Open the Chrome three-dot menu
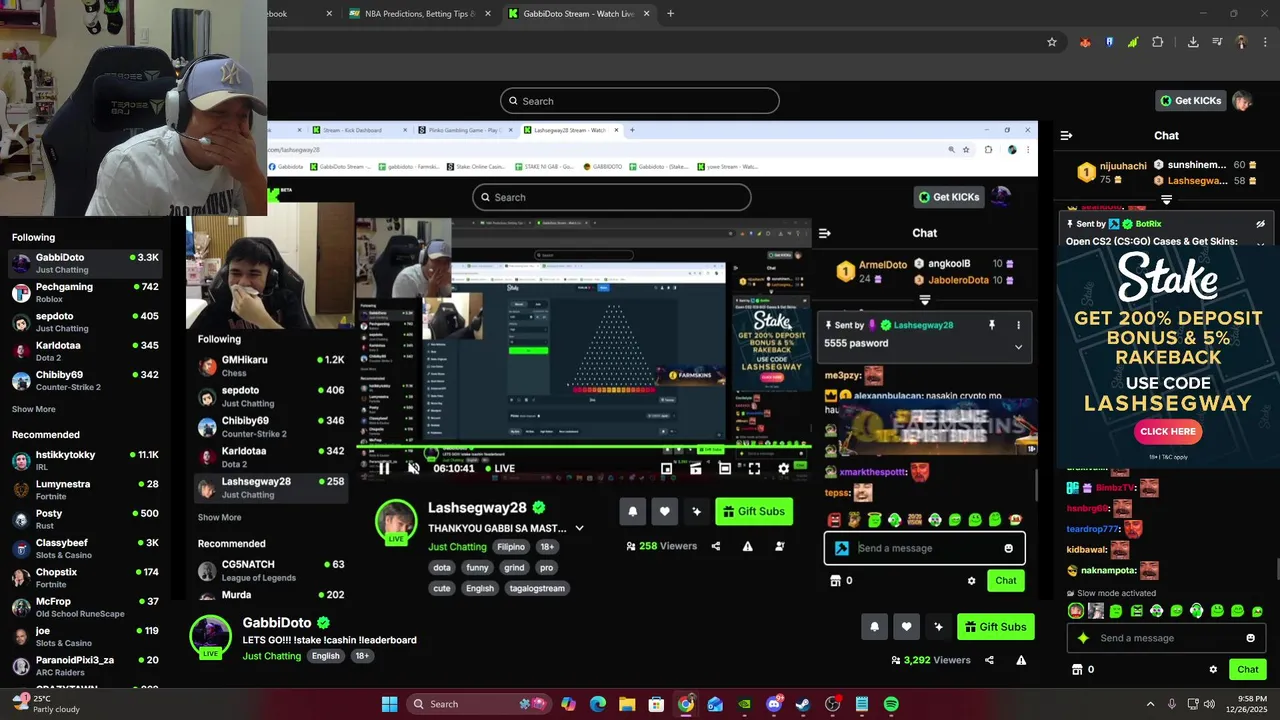This screenshot has height=720, width=1280. coord(1265,42)
